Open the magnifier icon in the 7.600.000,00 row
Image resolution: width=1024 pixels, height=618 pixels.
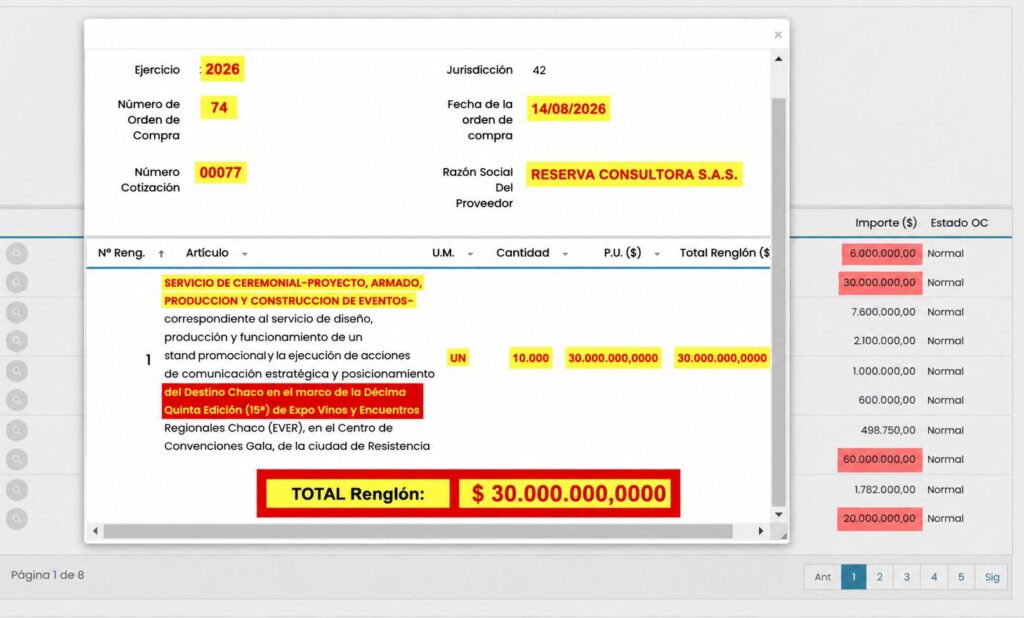[17, 312]
